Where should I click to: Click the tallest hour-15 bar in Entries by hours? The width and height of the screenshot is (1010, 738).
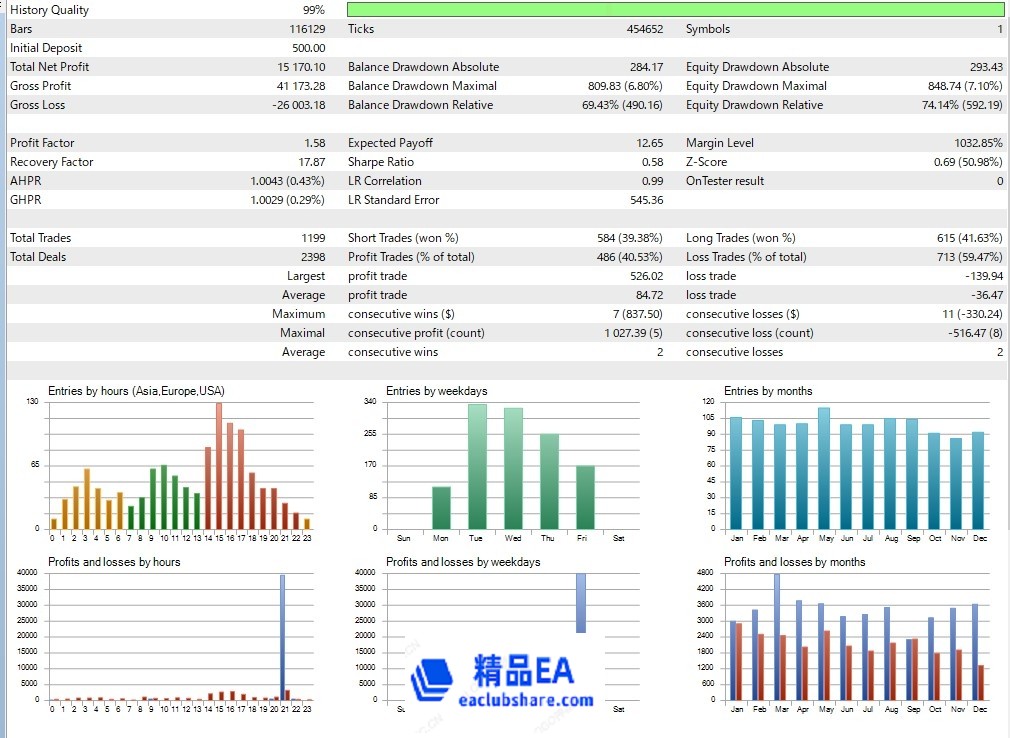tap(219, 466)
